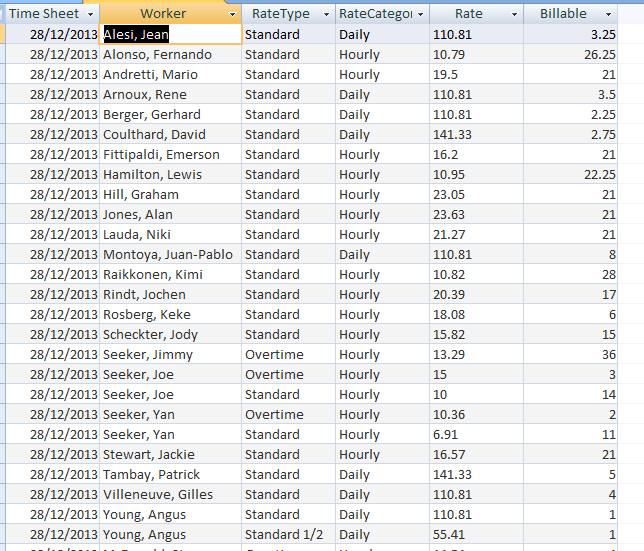Open the Worker column filter dropdown arrow
644x551 pixels.
click(x=232, y=14)
